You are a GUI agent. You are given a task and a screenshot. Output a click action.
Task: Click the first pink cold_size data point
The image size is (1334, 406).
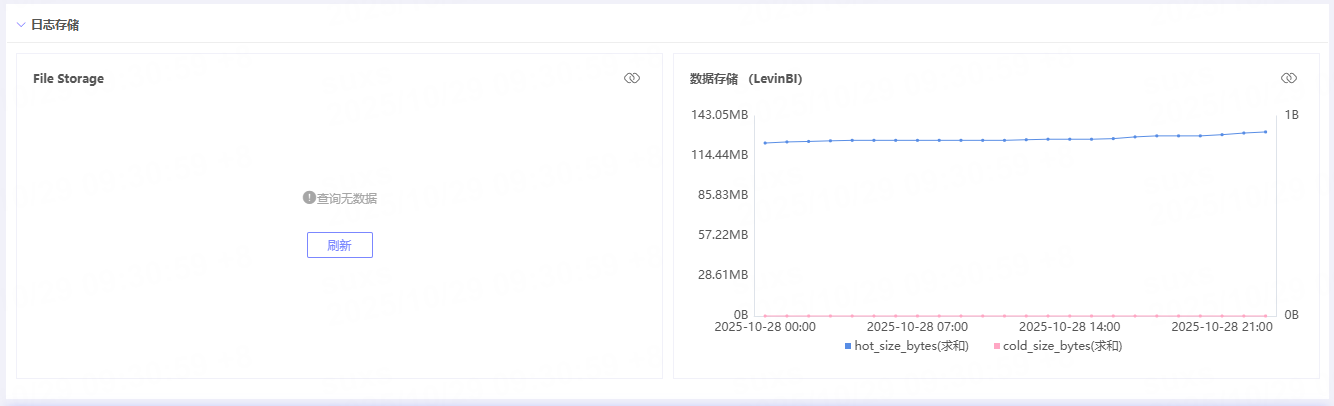click(x=765, y=316)
